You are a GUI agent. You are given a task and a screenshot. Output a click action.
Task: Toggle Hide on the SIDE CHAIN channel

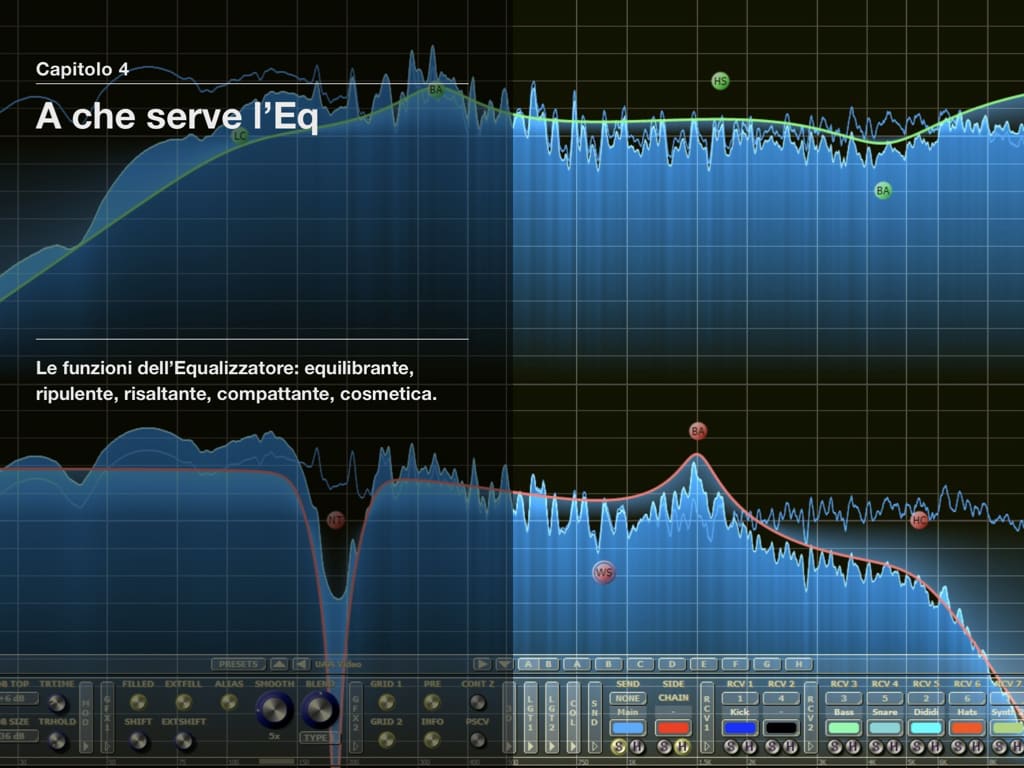tap(682, 746)
